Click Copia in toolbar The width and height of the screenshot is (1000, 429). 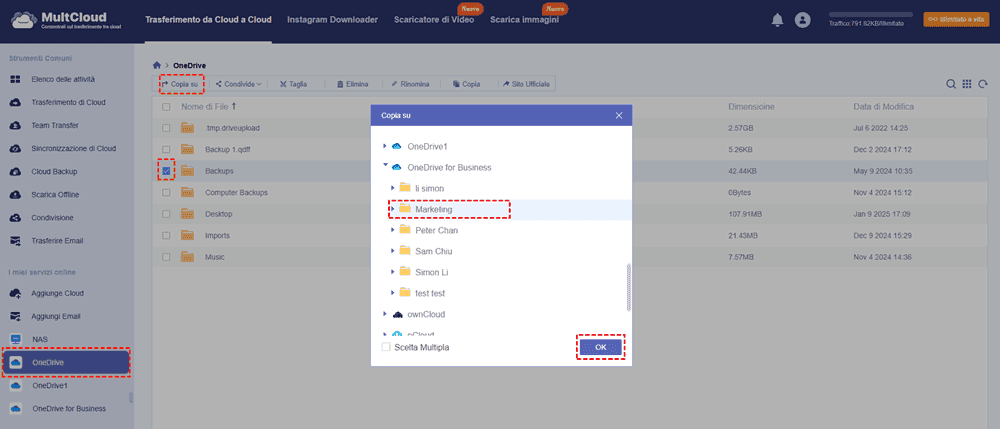[466, 84]
